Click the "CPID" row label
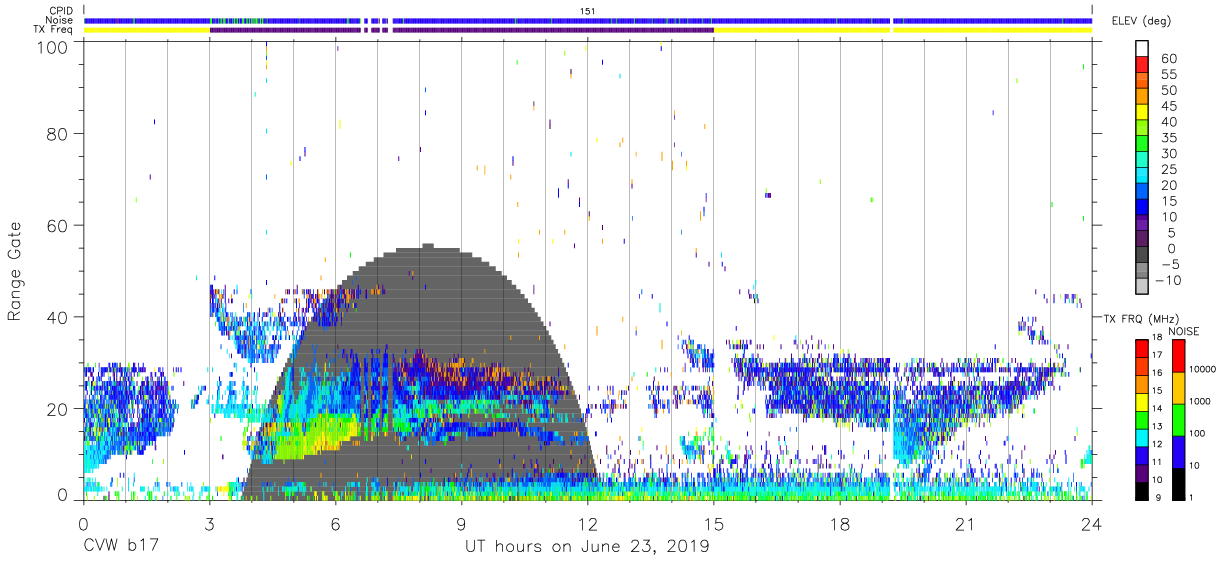The image size is (1228, 567). (x=61, y=10)
